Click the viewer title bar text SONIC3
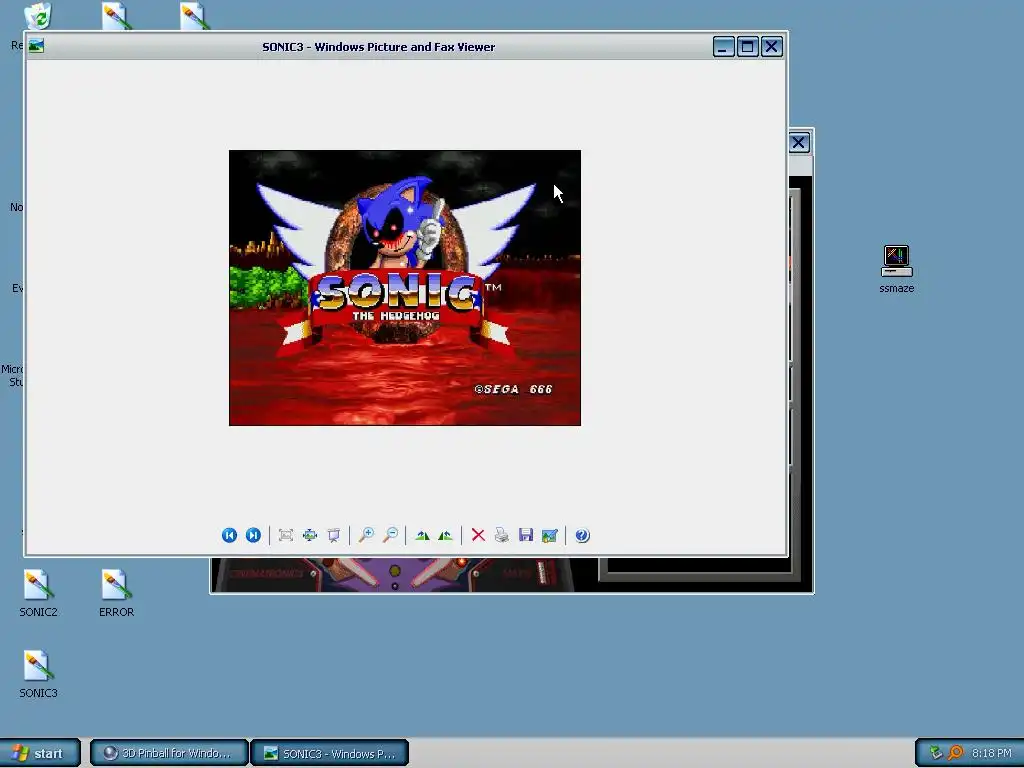Image resolution: width=1024 pixels, height=768 pixels. coord(283,47)
